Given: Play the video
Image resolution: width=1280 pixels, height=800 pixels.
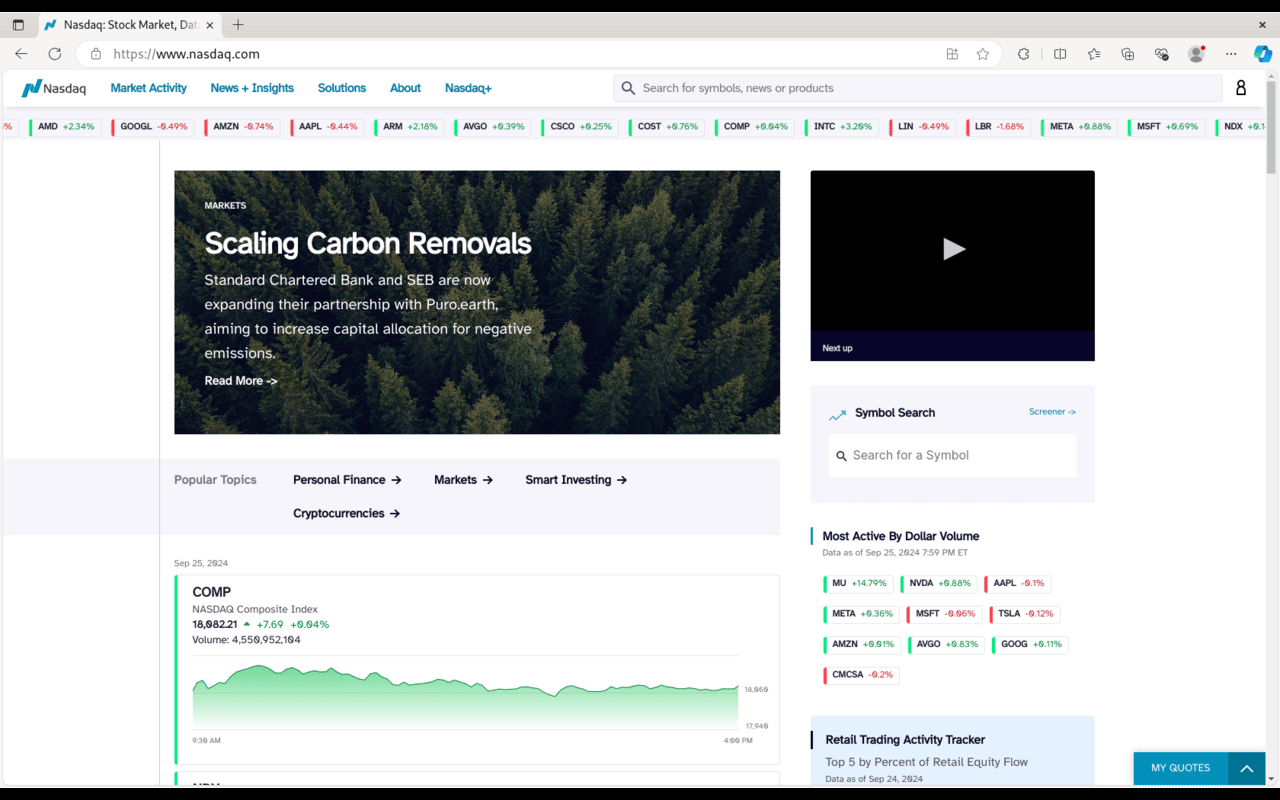Looking at the screenshot, I should click(953, 249).
